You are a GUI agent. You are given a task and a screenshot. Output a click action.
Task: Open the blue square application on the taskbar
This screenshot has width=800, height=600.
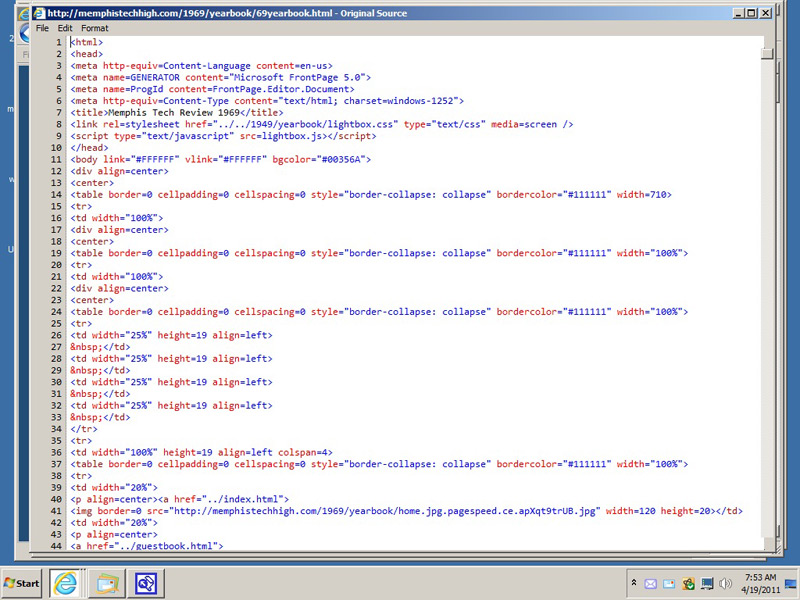146,583
